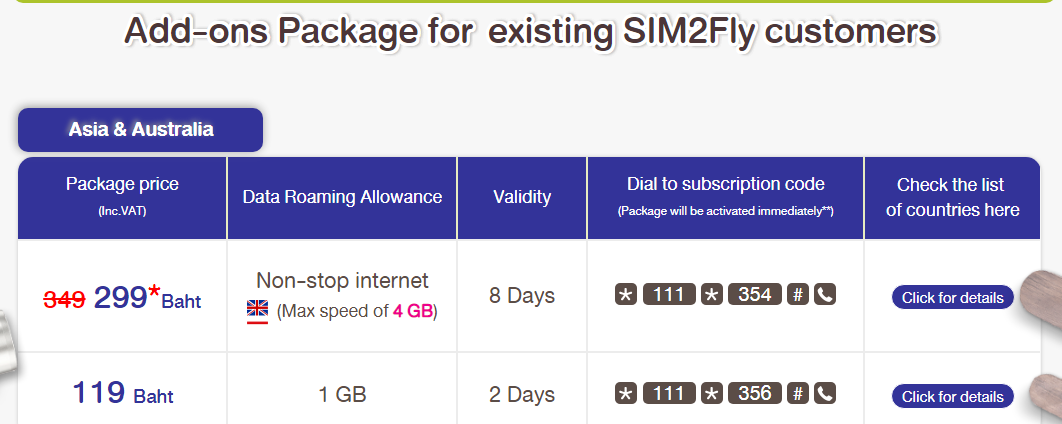Click the second star key before 356
The height and width of the screenshot is (424, 1062).
pyautogui.click(x=712, y=394)
